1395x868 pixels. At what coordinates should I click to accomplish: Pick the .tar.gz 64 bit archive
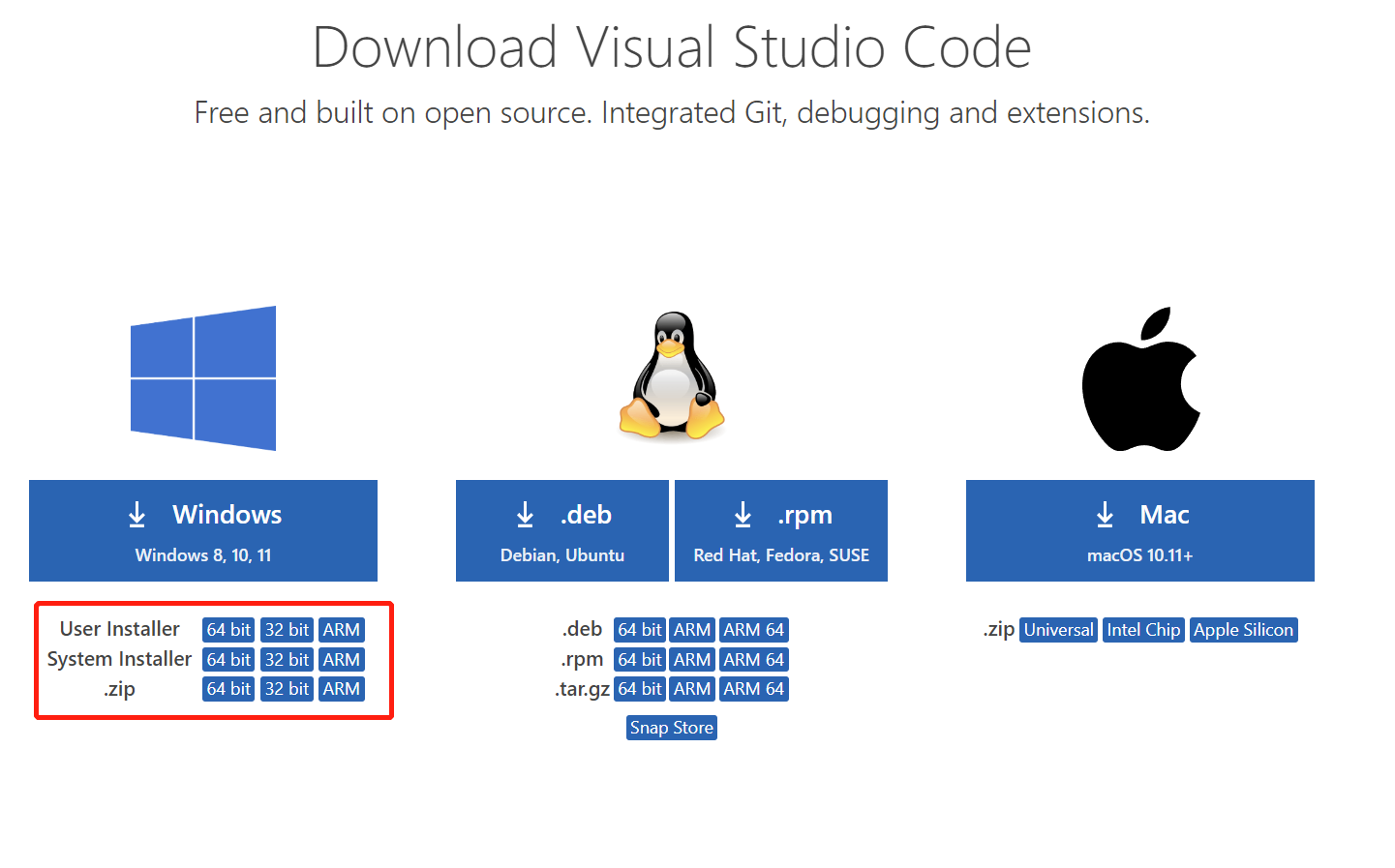coord(640,689)
